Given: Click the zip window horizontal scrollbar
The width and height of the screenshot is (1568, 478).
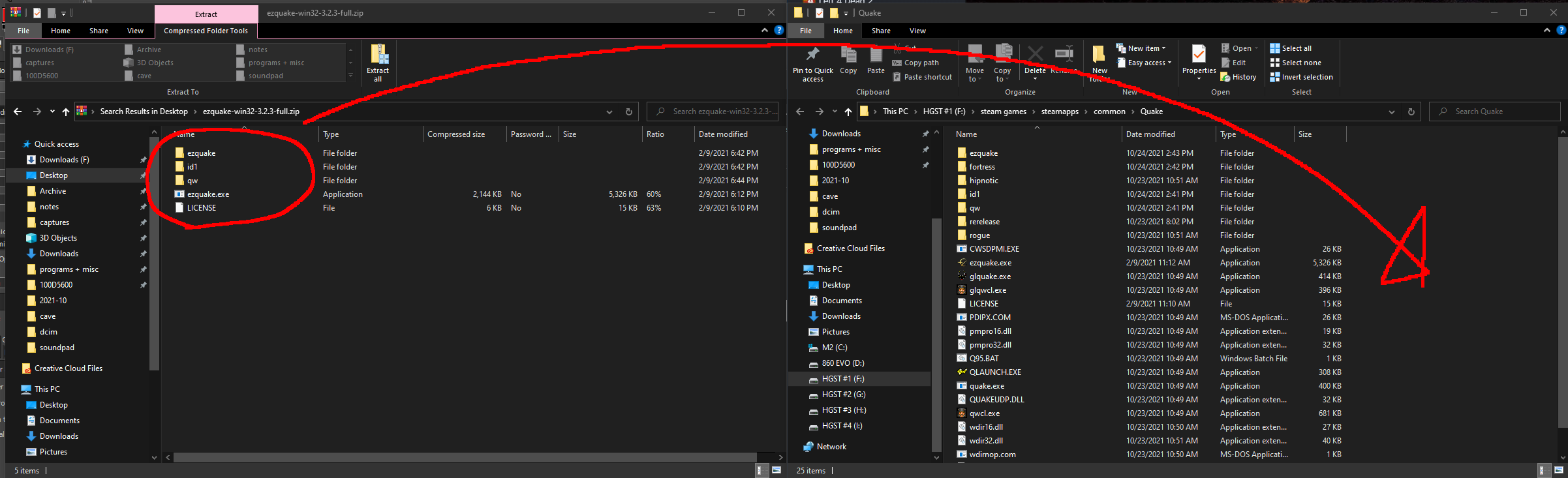Looking at the screenshot, I should pyautogui.click(x=465, y=457).
